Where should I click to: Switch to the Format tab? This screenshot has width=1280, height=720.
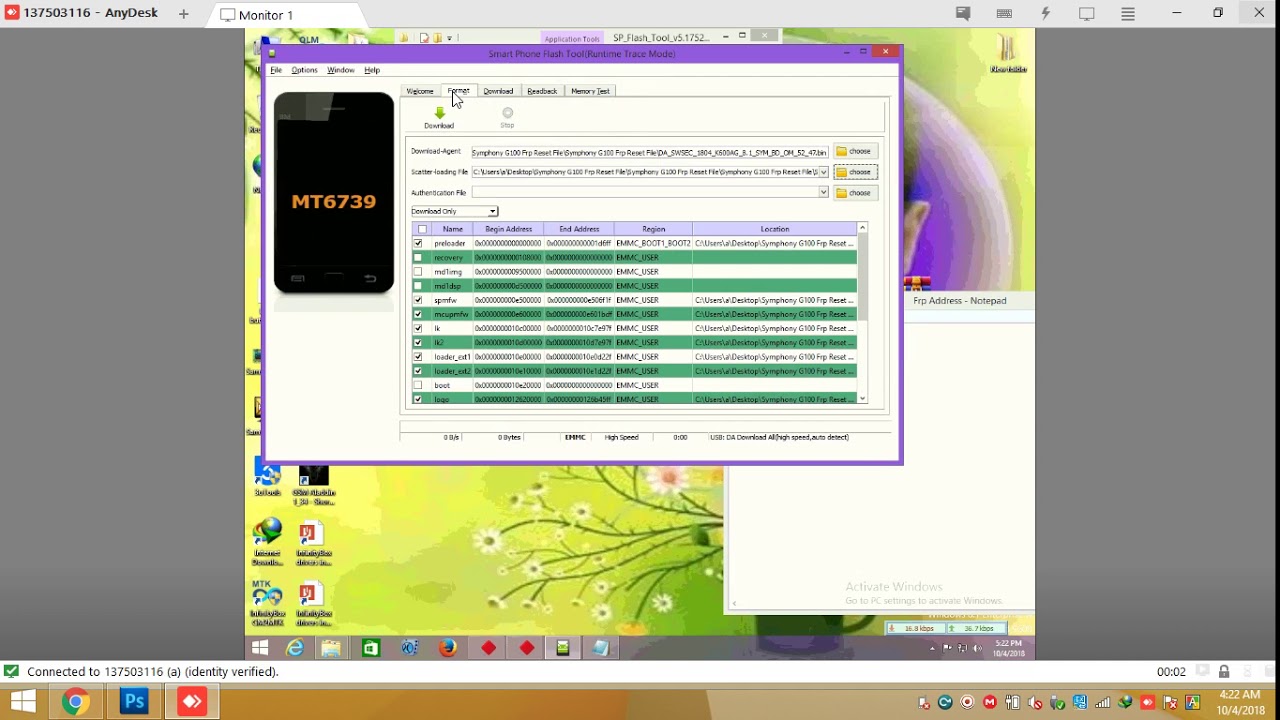point(458,91)
